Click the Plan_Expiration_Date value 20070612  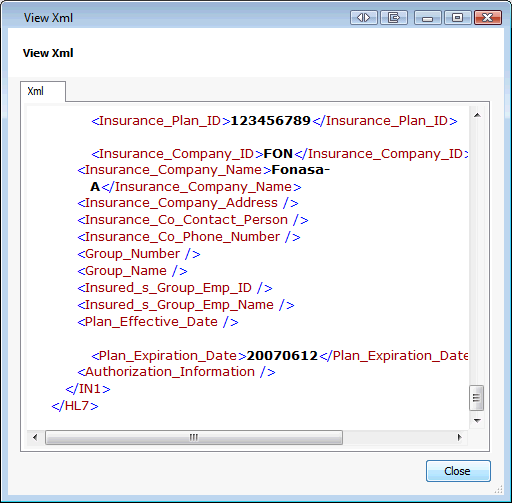coord(282,356)
